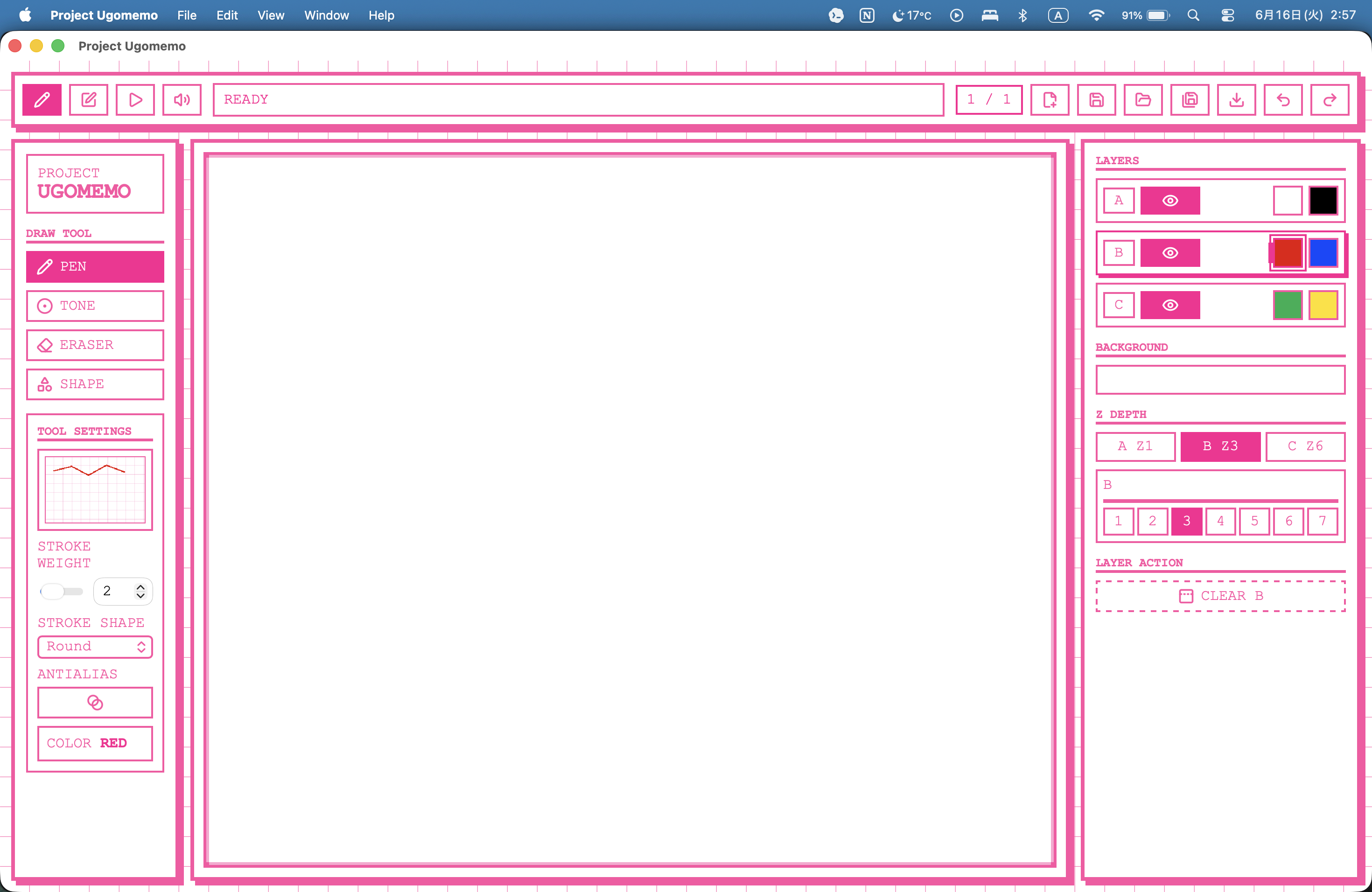Screen dimensions: 1372x892
Task: Select the TONE draw tool
Action: (95, 306)
